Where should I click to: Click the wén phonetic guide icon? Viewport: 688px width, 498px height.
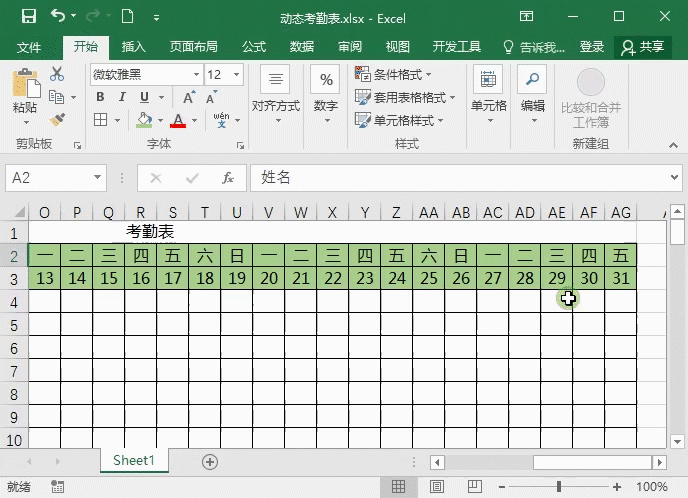222,120
